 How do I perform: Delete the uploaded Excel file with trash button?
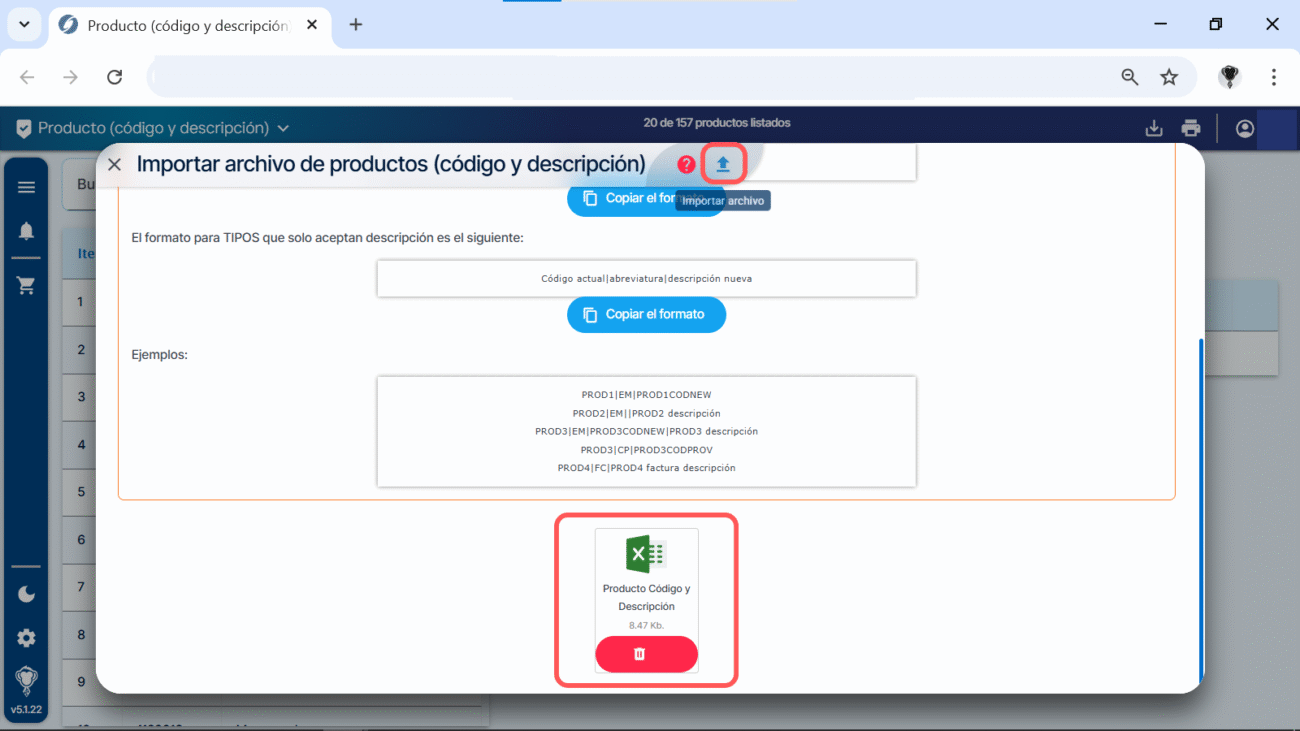[x=646, y=654]
